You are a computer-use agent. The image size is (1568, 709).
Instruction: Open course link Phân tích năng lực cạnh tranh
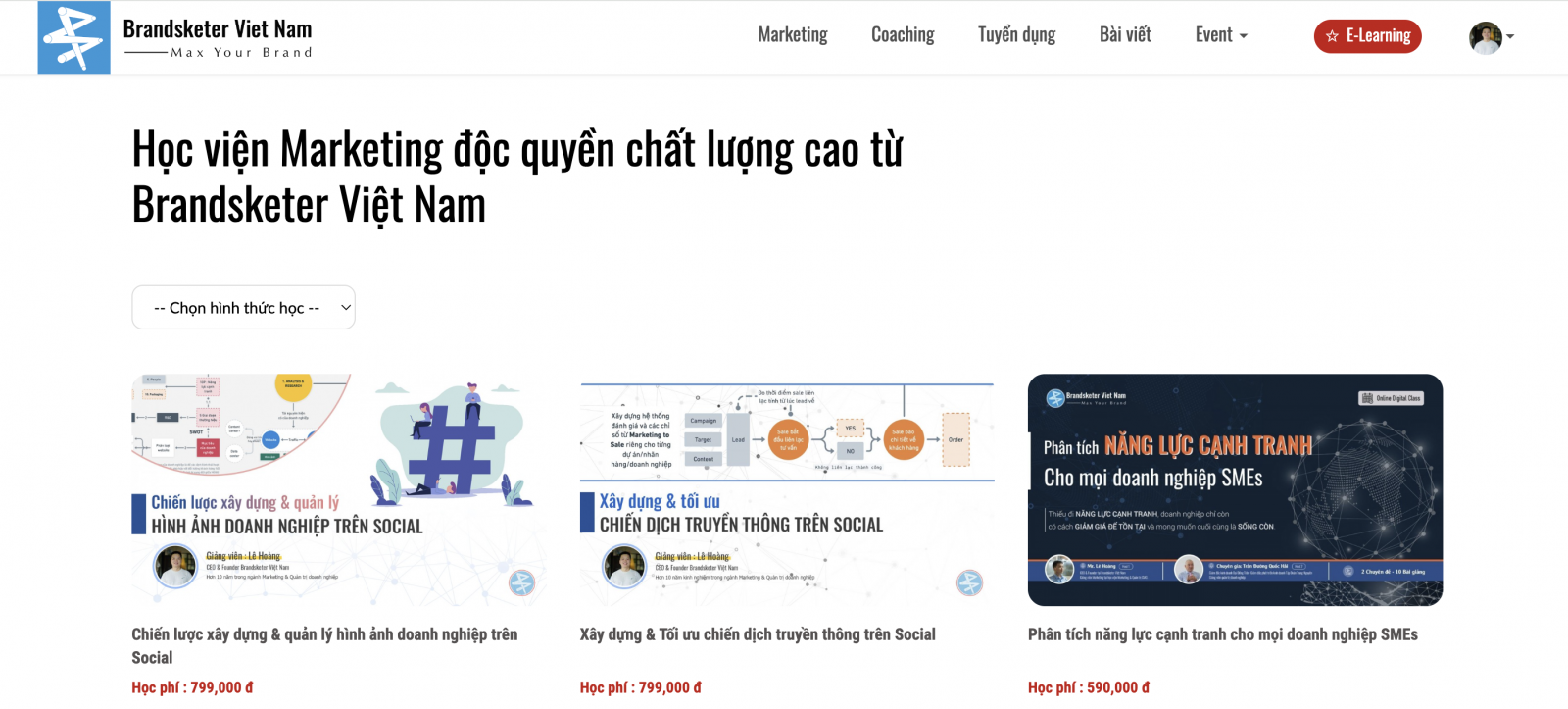coord(1223,634)
